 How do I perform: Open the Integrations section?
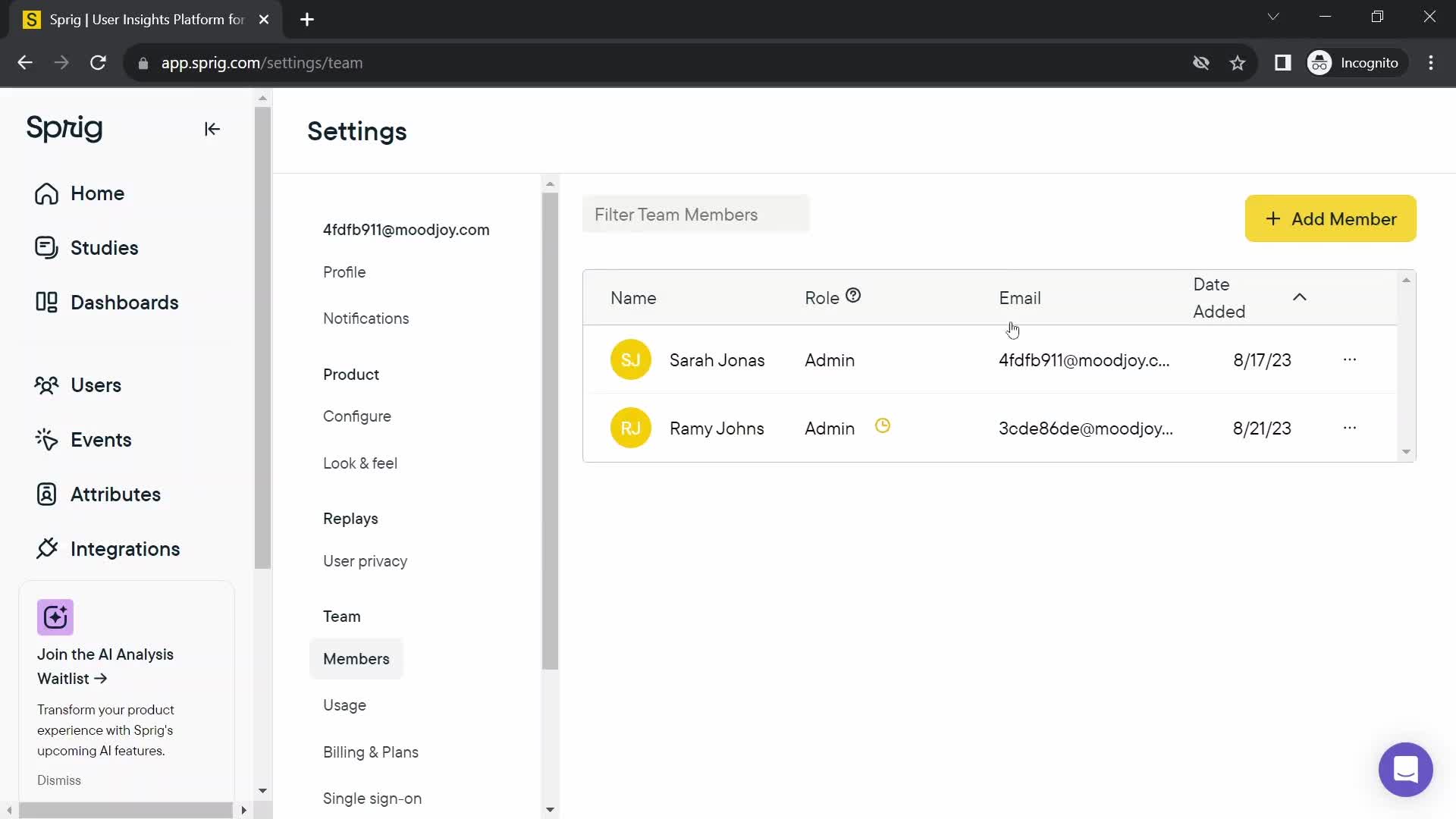coord(125,548)
